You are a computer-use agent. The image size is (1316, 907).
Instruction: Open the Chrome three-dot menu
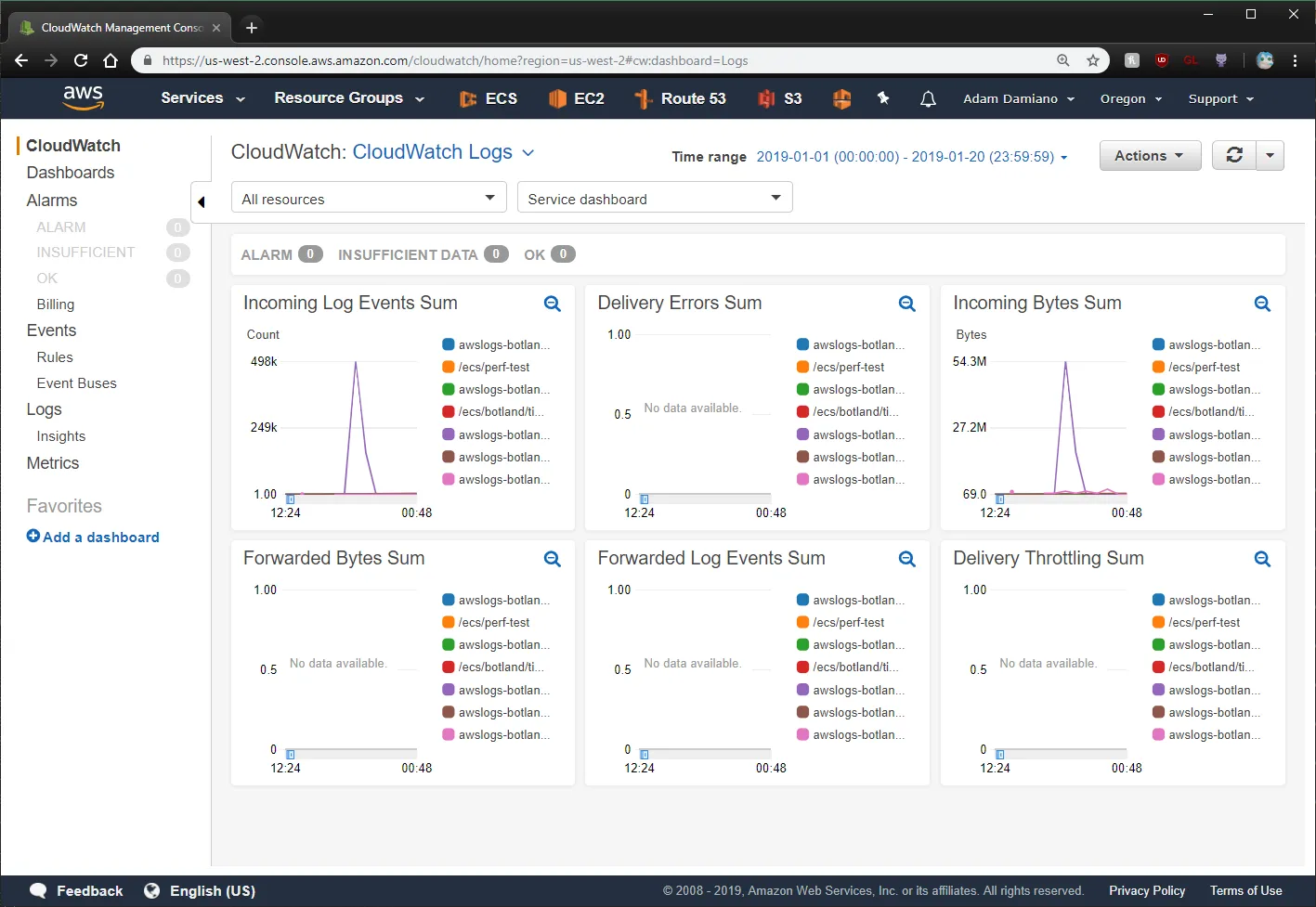click(1295, 60)
